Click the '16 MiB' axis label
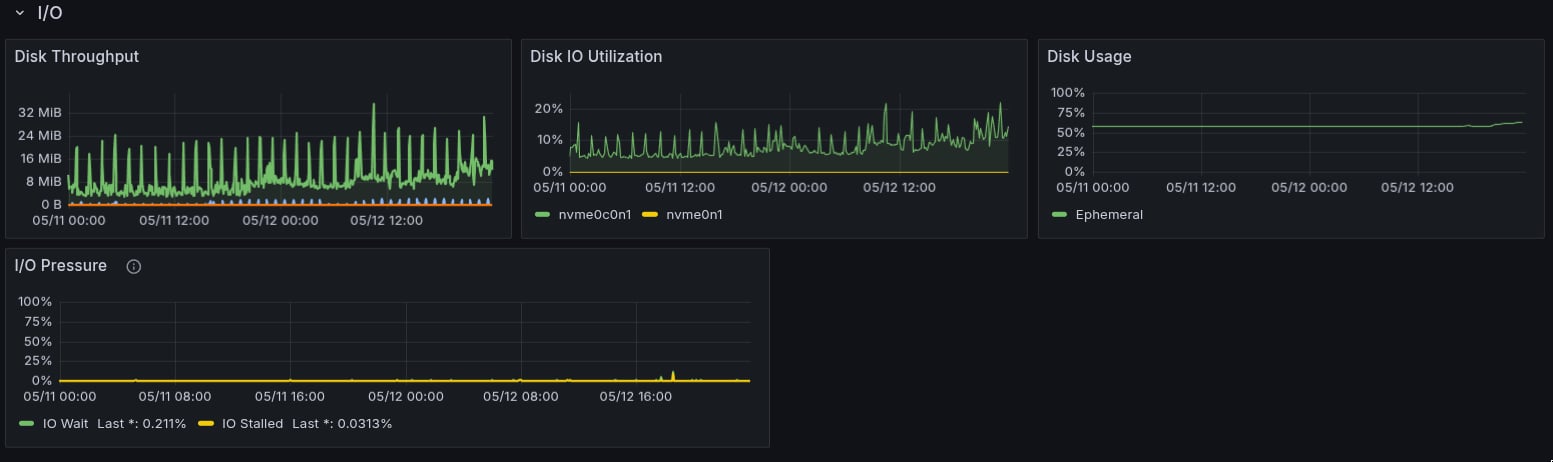 click(x=40, y=158)
